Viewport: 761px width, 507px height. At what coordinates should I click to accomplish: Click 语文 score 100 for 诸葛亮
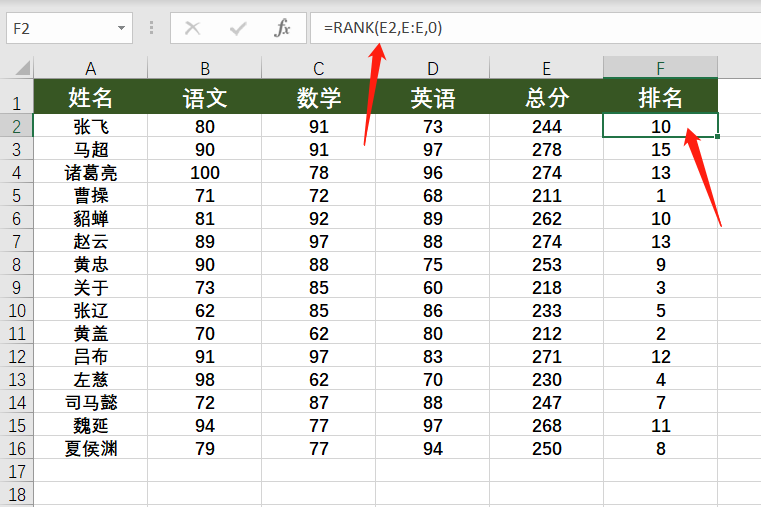tap(204, 172)
